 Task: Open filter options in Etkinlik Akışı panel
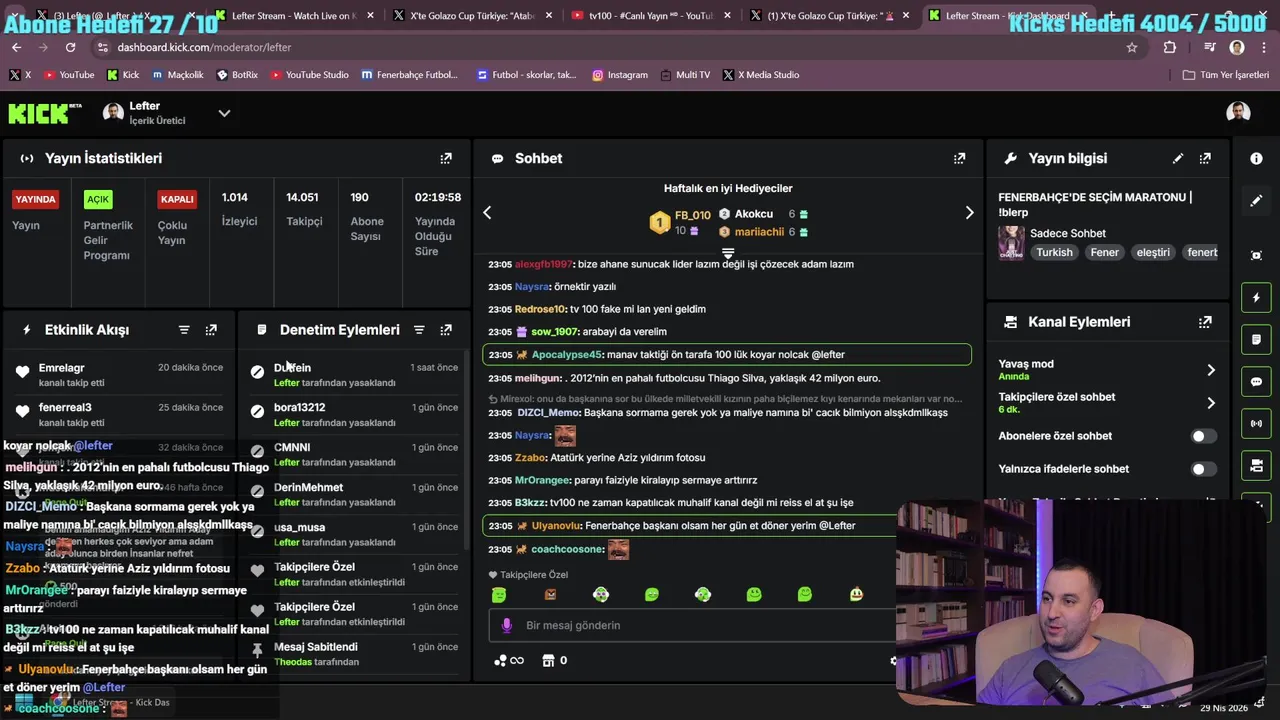tap(184, 330)
